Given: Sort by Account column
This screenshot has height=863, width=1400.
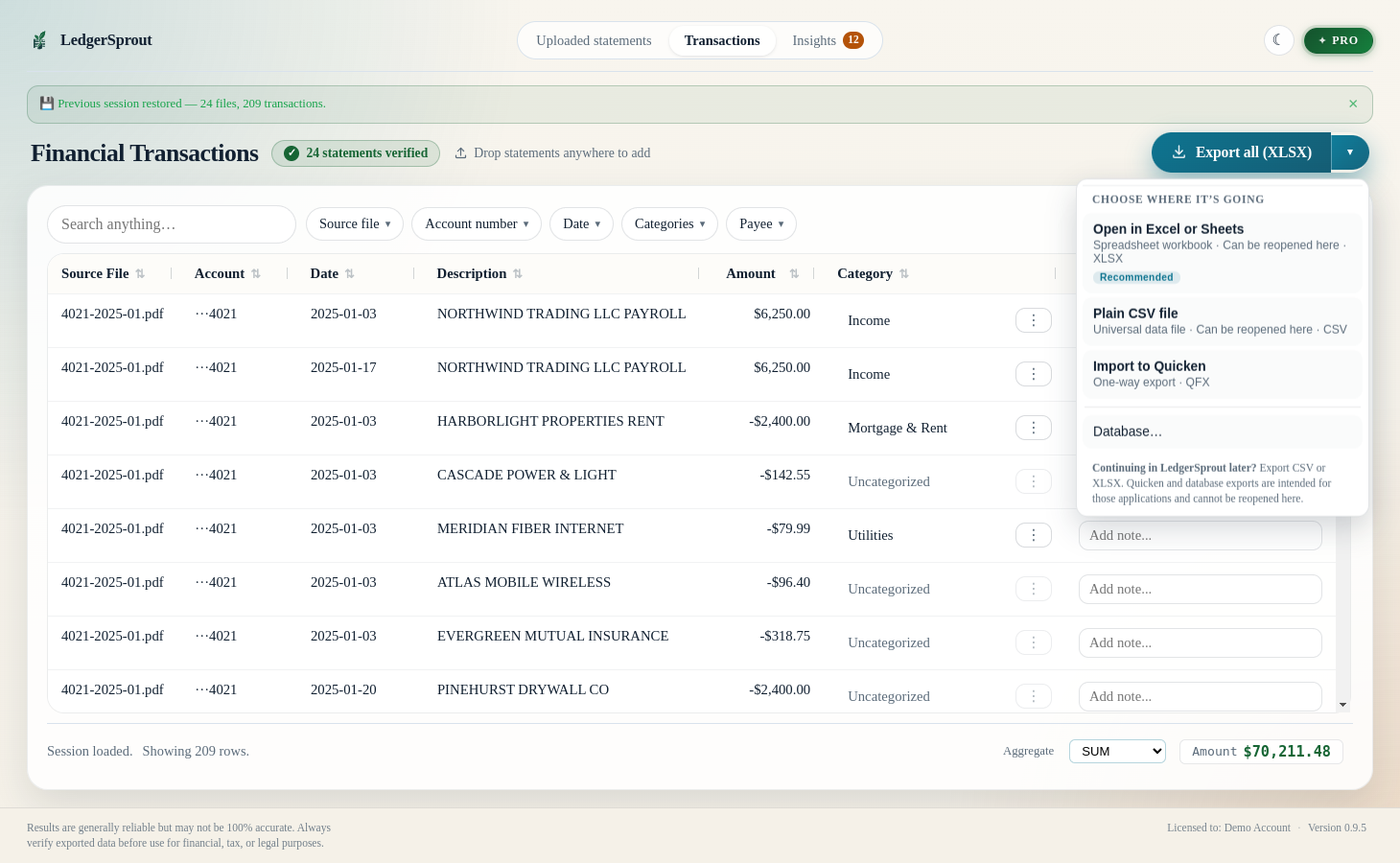Looking at the screenshot, I should [228, 274].
